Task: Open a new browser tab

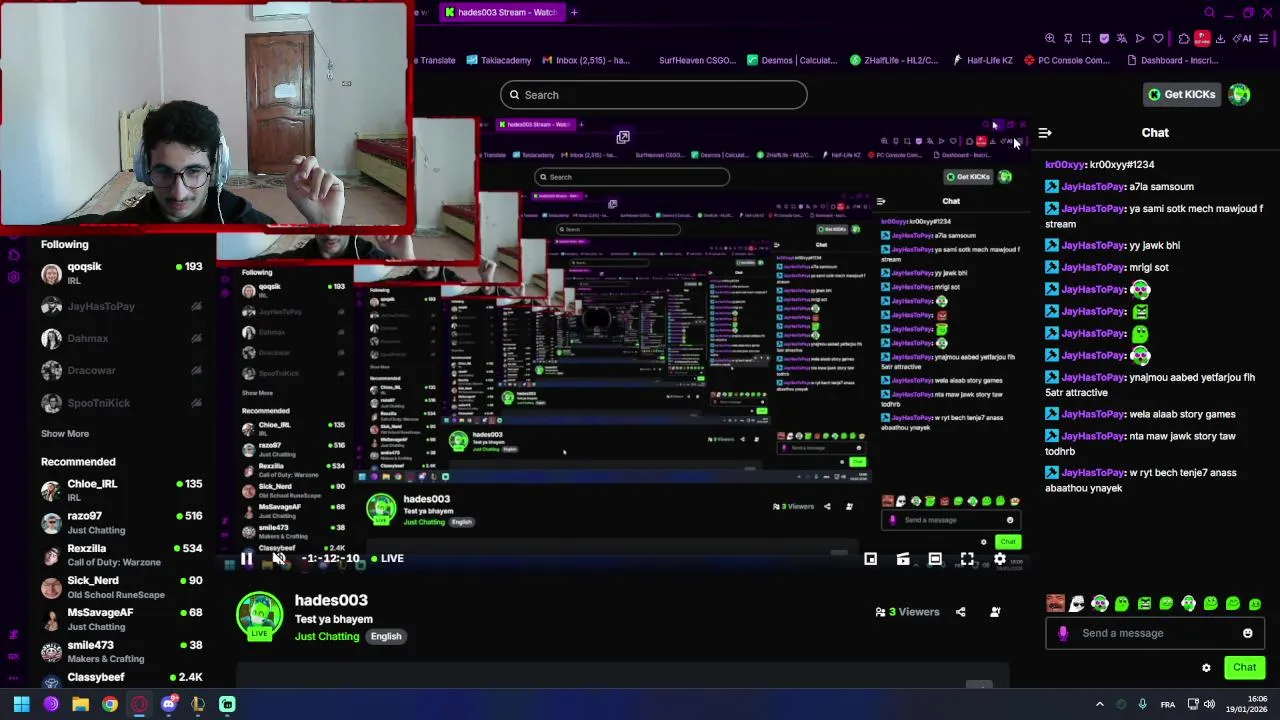Action: coord(574,12)
